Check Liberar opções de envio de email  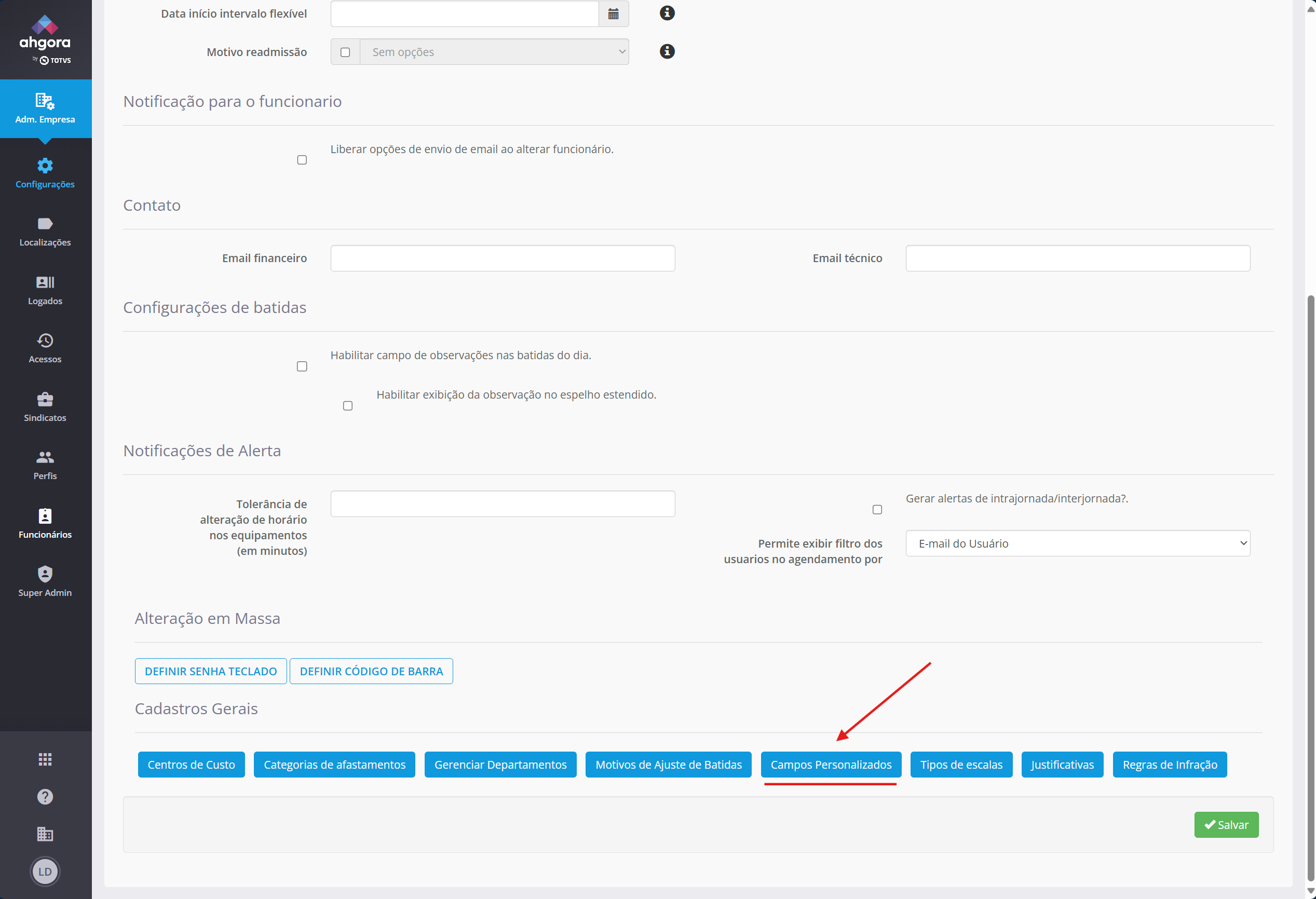tap(302, 160)
